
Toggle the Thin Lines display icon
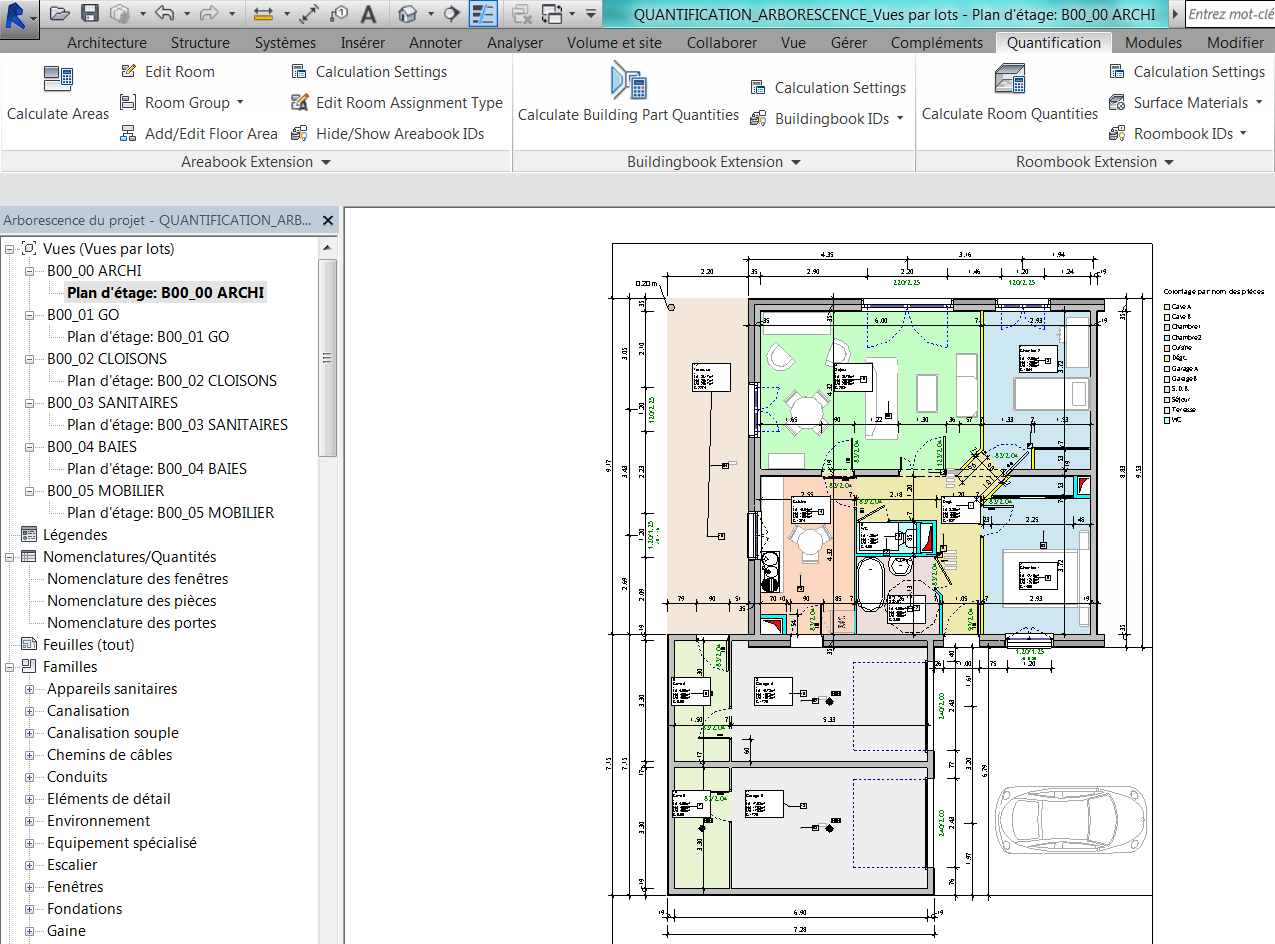pos(483,14)
